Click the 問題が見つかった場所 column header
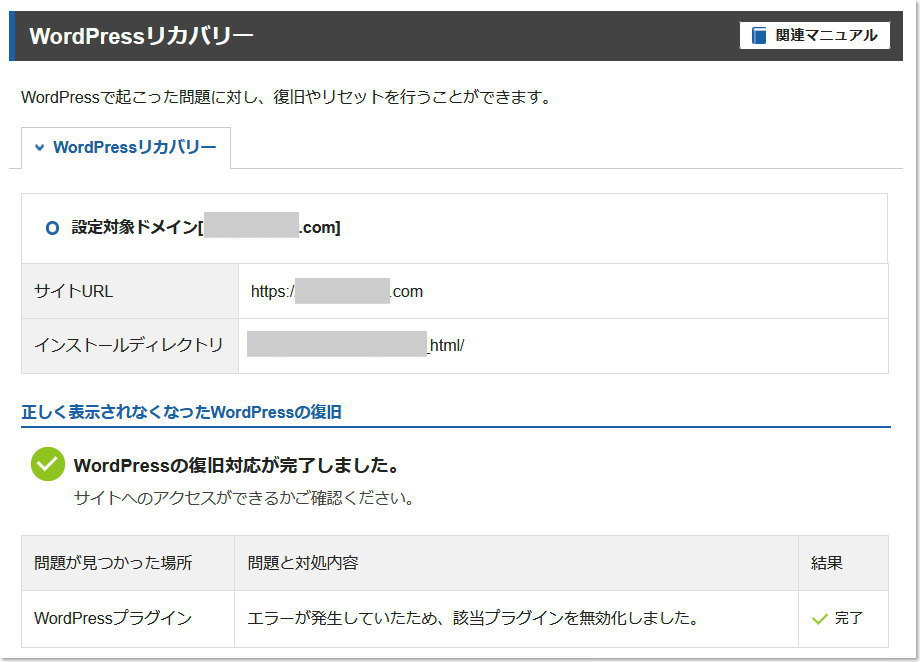Screen dimensions: 920x662 113,563
